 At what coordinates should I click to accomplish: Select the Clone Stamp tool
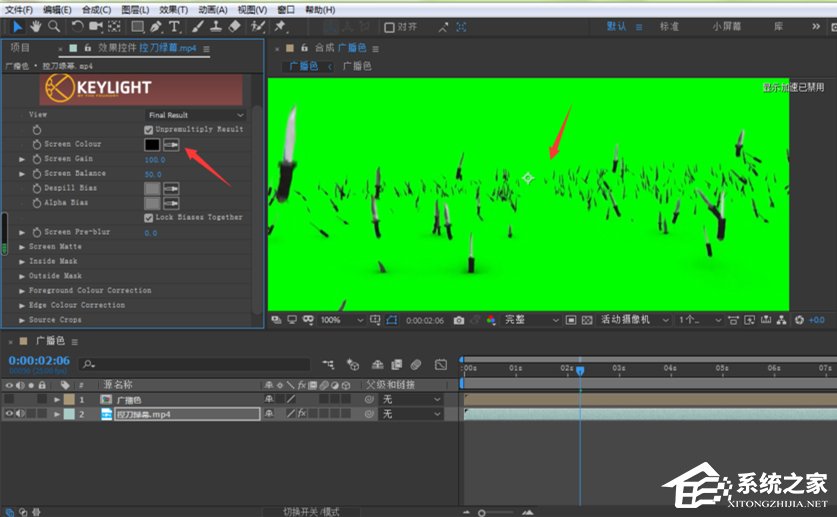tap(217, 26)
